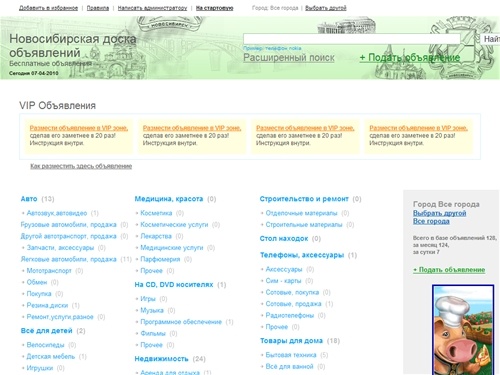This screenshot has height=375, width=500.
Task: Click the search input field in header
Action: [x=352, y=39]
